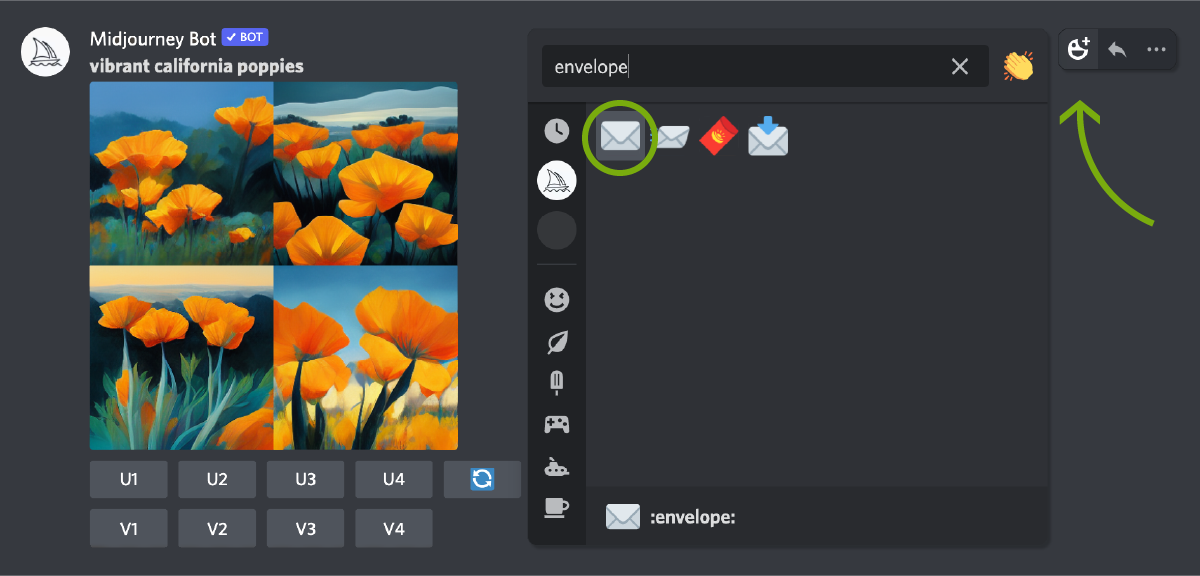
Task: Open the generated poppies image grid
Action: [274, 266]
